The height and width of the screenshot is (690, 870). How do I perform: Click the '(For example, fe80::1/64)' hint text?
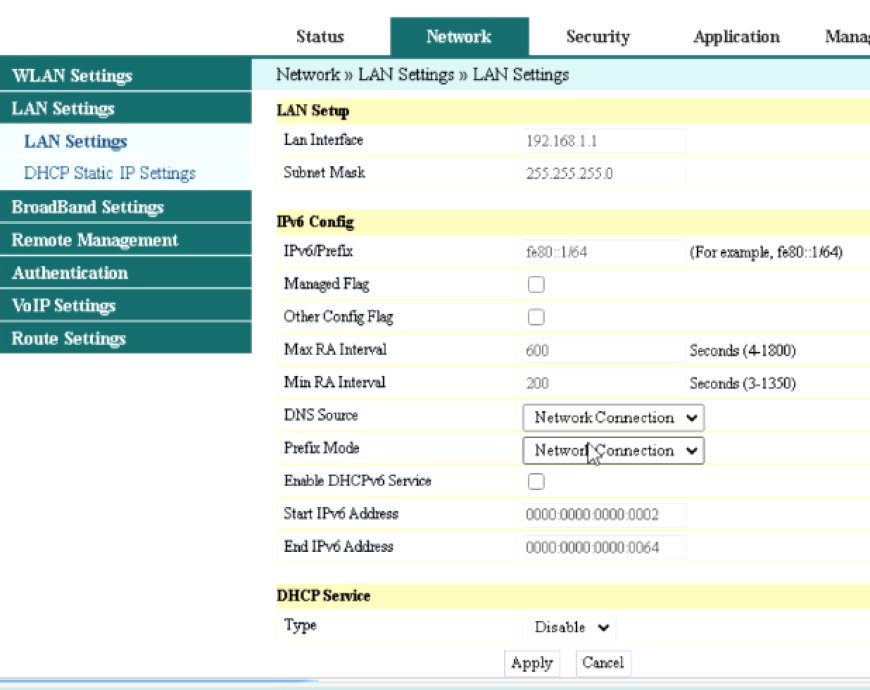click(766, 252)
